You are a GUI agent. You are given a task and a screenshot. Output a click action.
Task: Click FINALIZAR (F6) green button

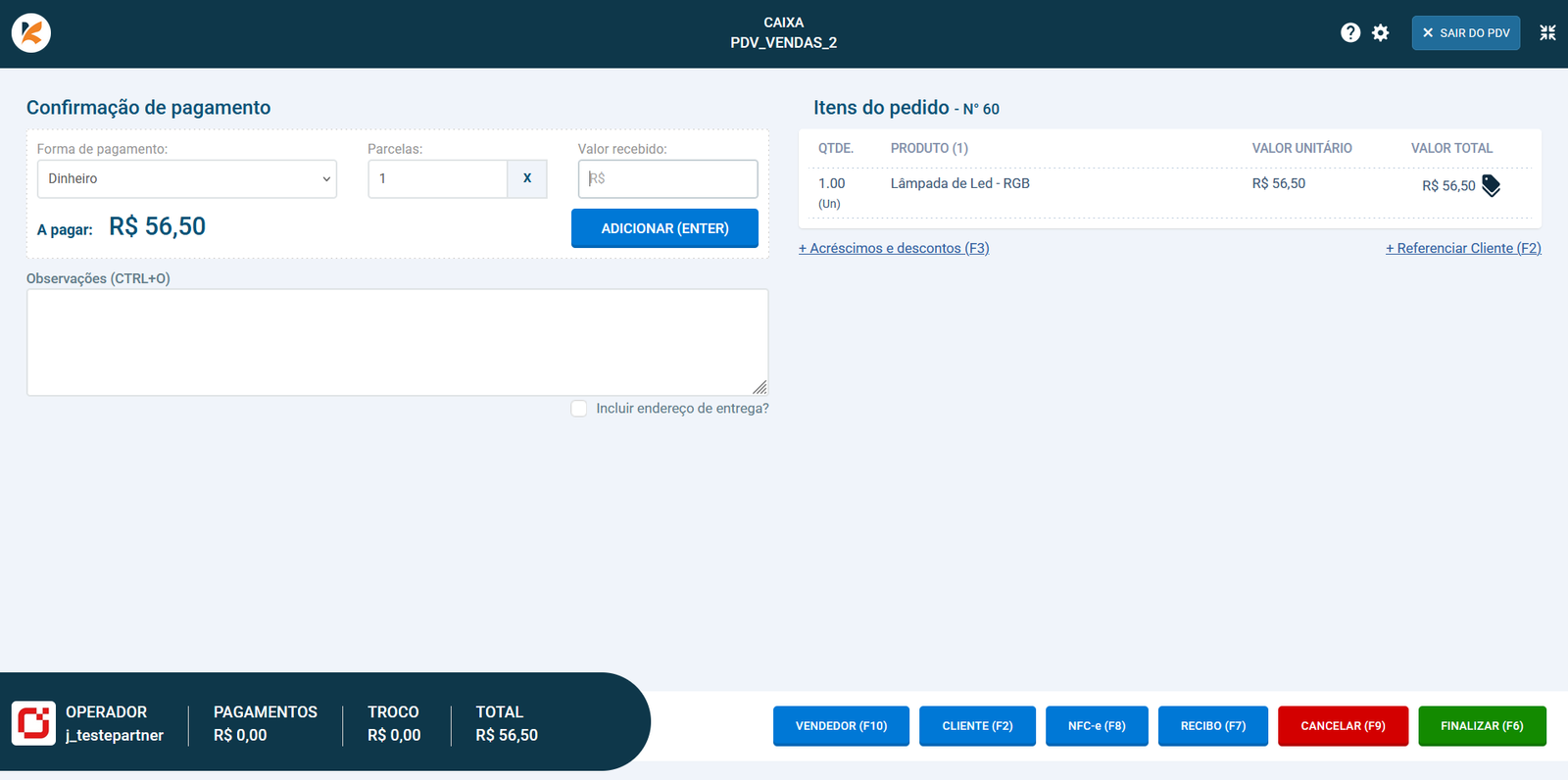click(1482, 726)
